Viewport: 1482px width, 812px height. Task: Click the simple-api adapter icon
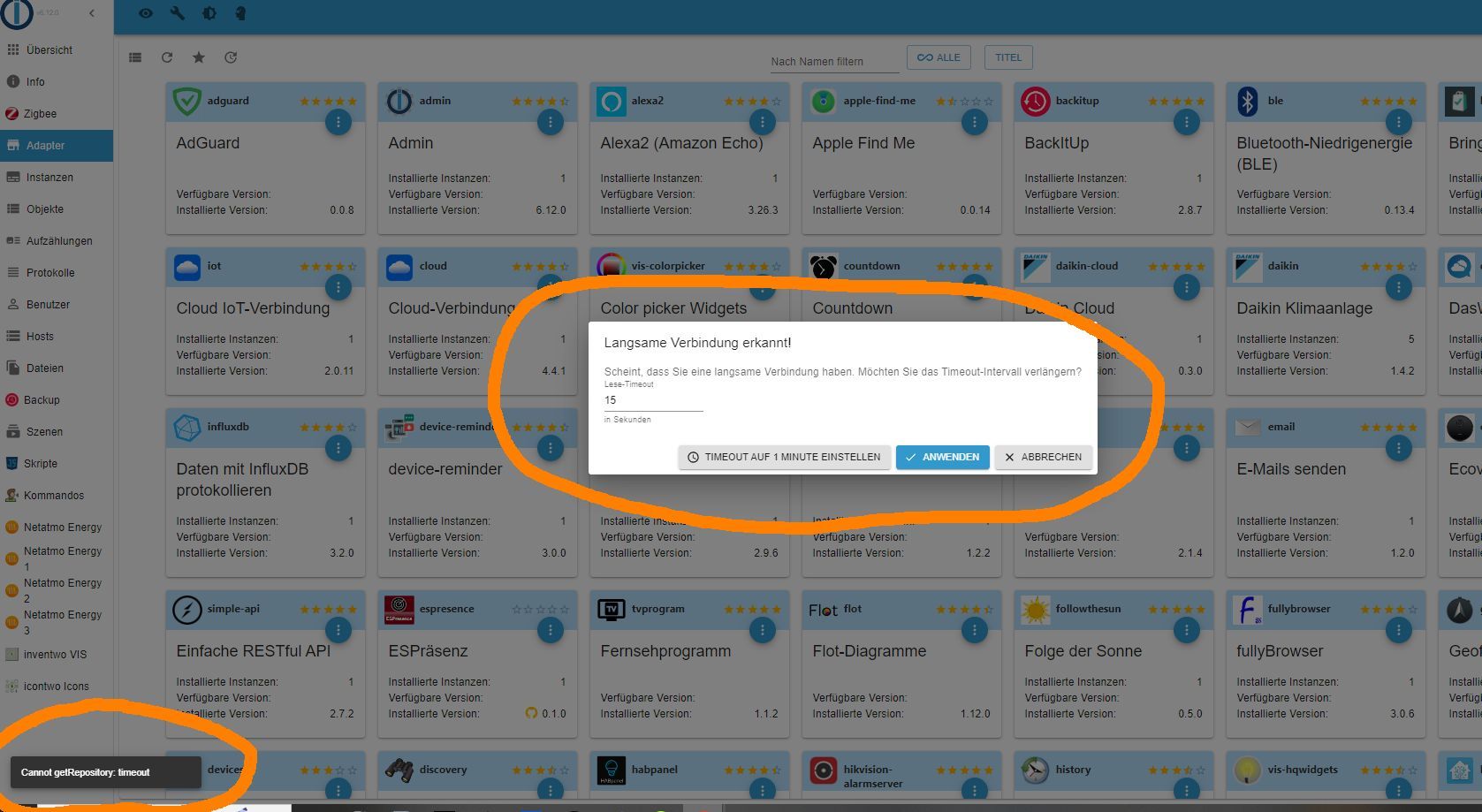point(186,610)
